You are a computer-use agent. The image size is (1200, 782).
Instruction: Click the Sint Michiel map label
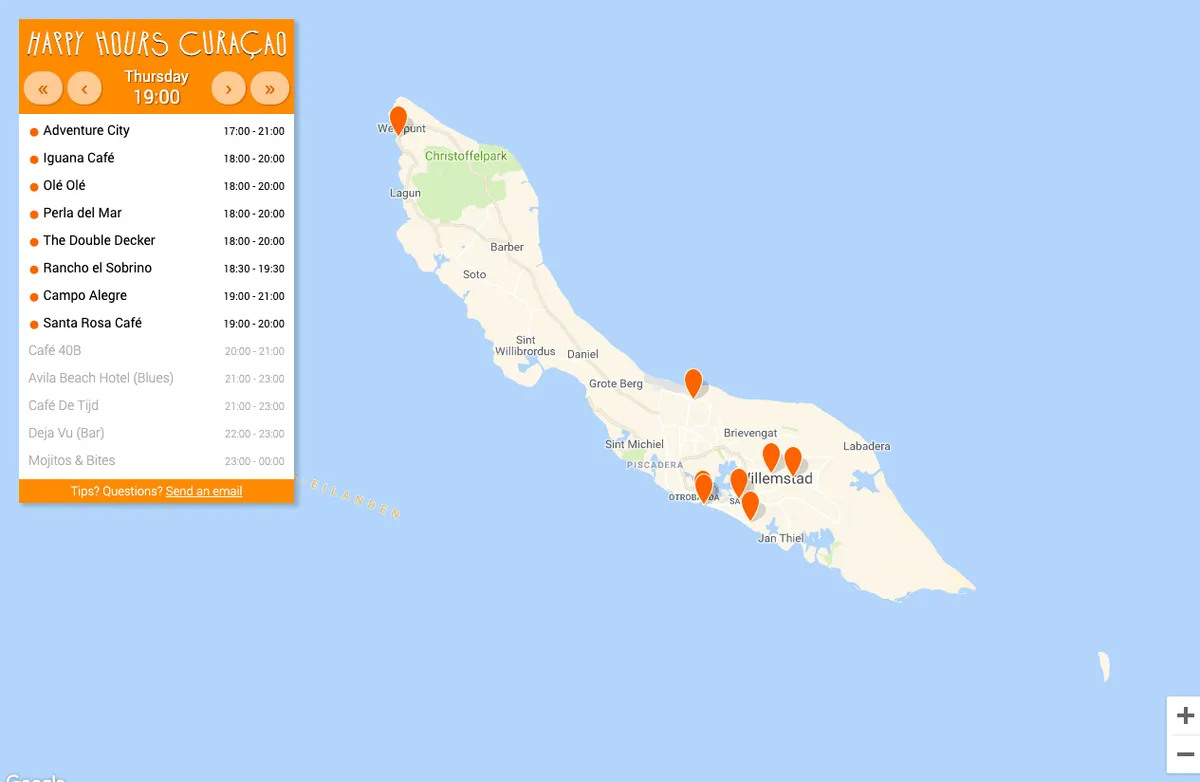tap(635, 444)
